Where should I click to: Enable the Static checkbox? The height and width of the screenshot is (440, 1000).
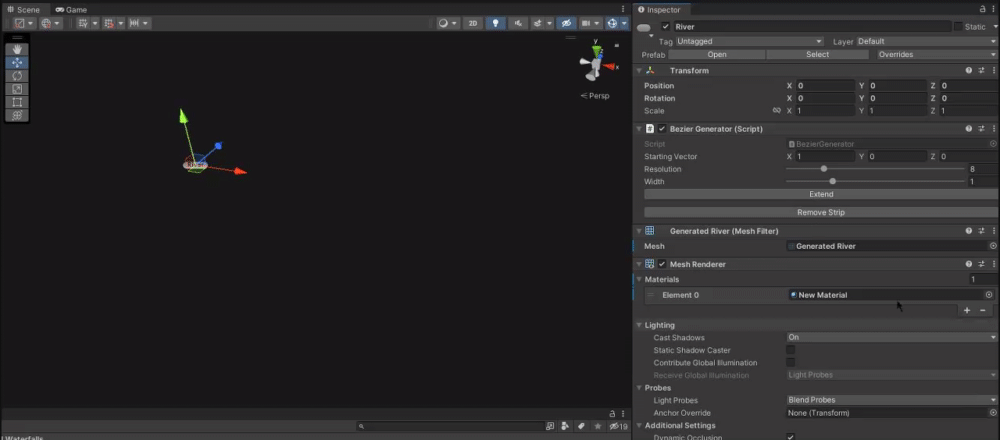[x=958, y=26]
